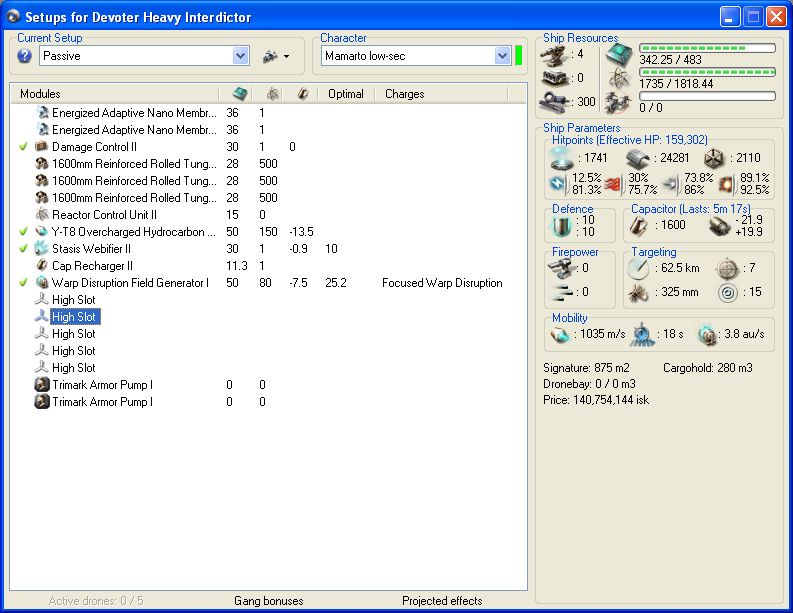Select Reactor Control Unit II module
This screenshot has width=793, height=613.
pyautogui.click(x=104, y=215)
